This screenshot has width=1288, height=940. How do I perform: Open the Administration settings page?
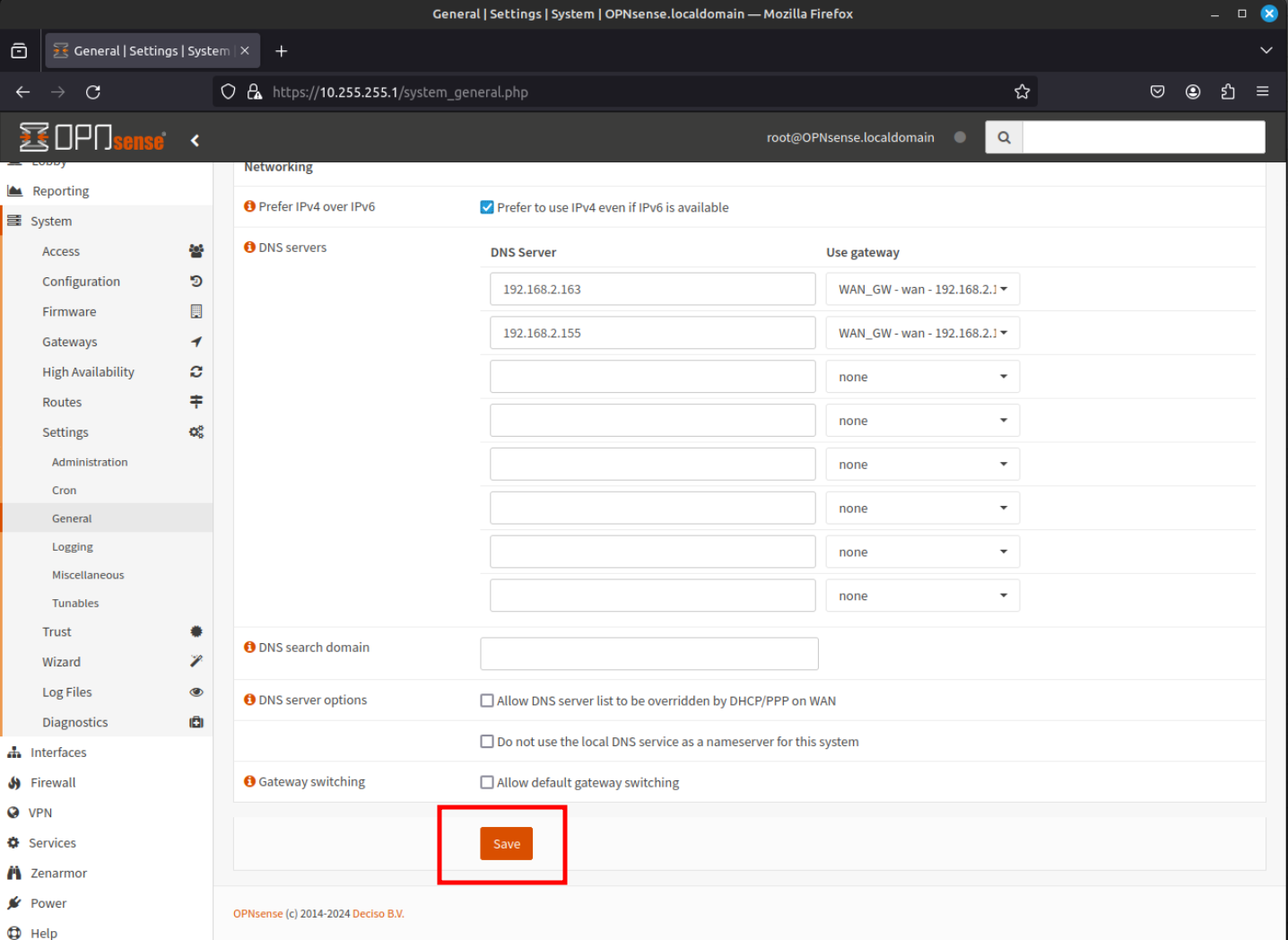(90, 462)
